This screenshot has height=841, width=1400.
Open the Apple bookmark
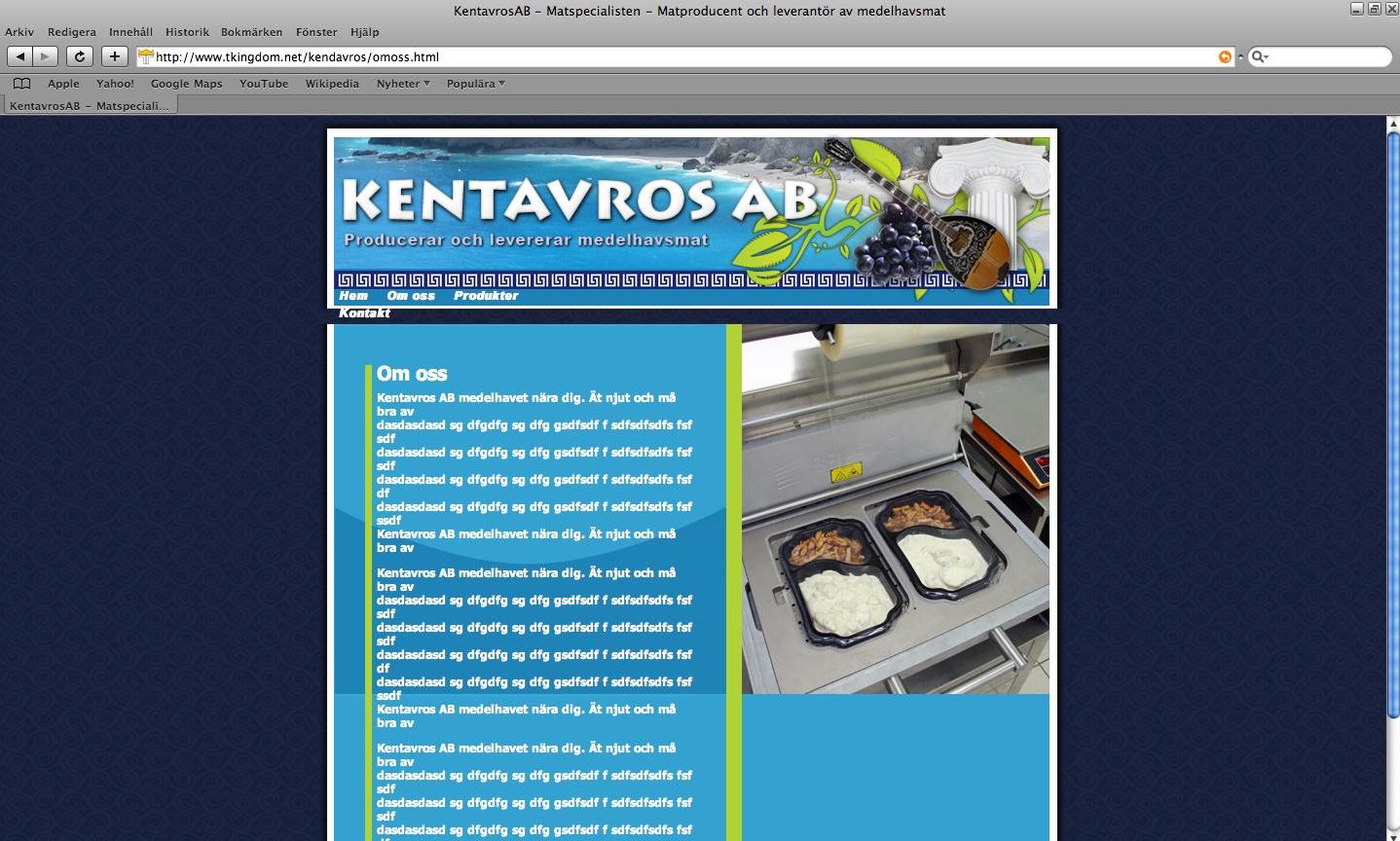pyautogui.click(x=63, y=84)
